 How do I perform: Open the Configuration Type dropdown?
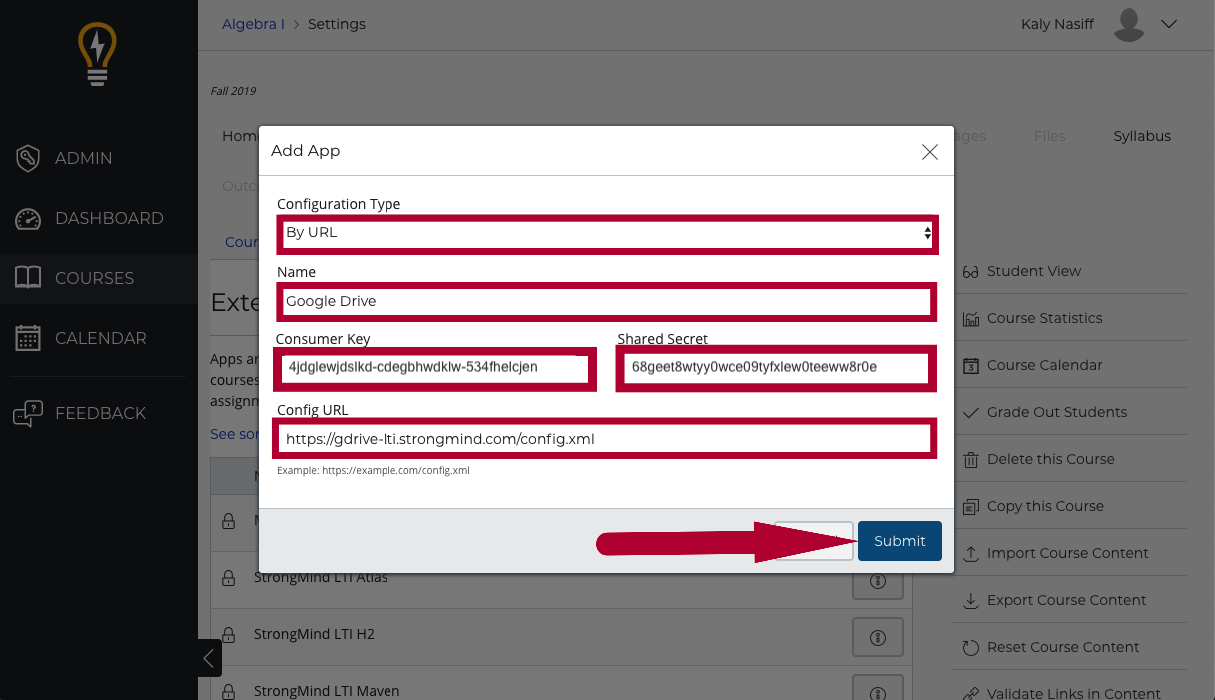608,233
